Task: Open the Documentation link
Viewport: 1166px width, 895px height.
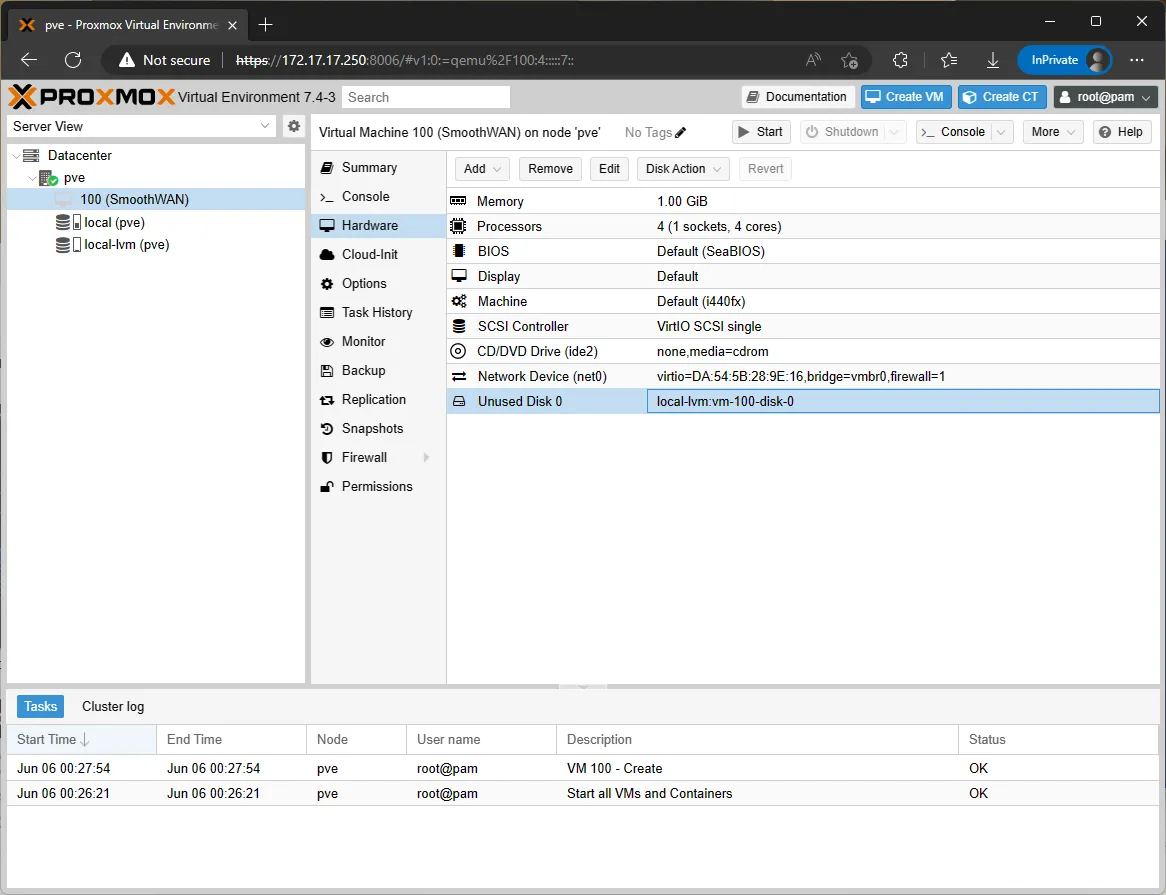Action: tap(797, 97)
